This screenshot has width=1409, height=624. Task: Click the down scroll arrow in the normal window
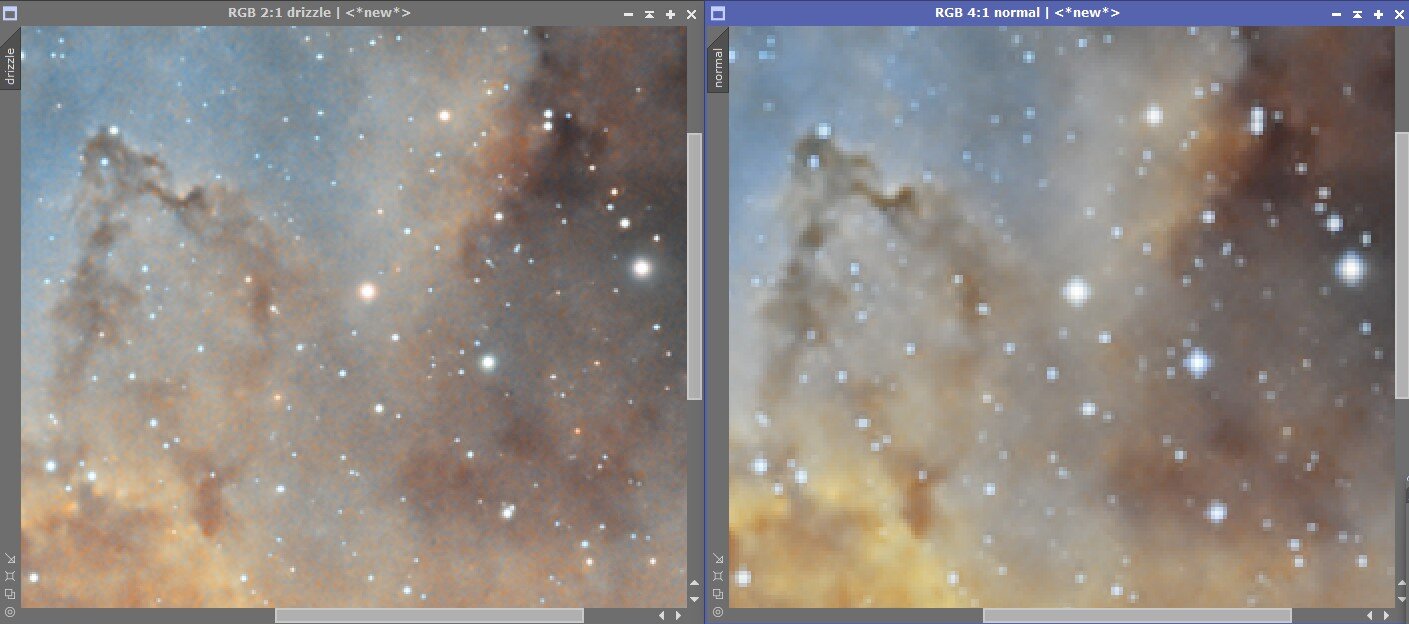point(1402,599)
